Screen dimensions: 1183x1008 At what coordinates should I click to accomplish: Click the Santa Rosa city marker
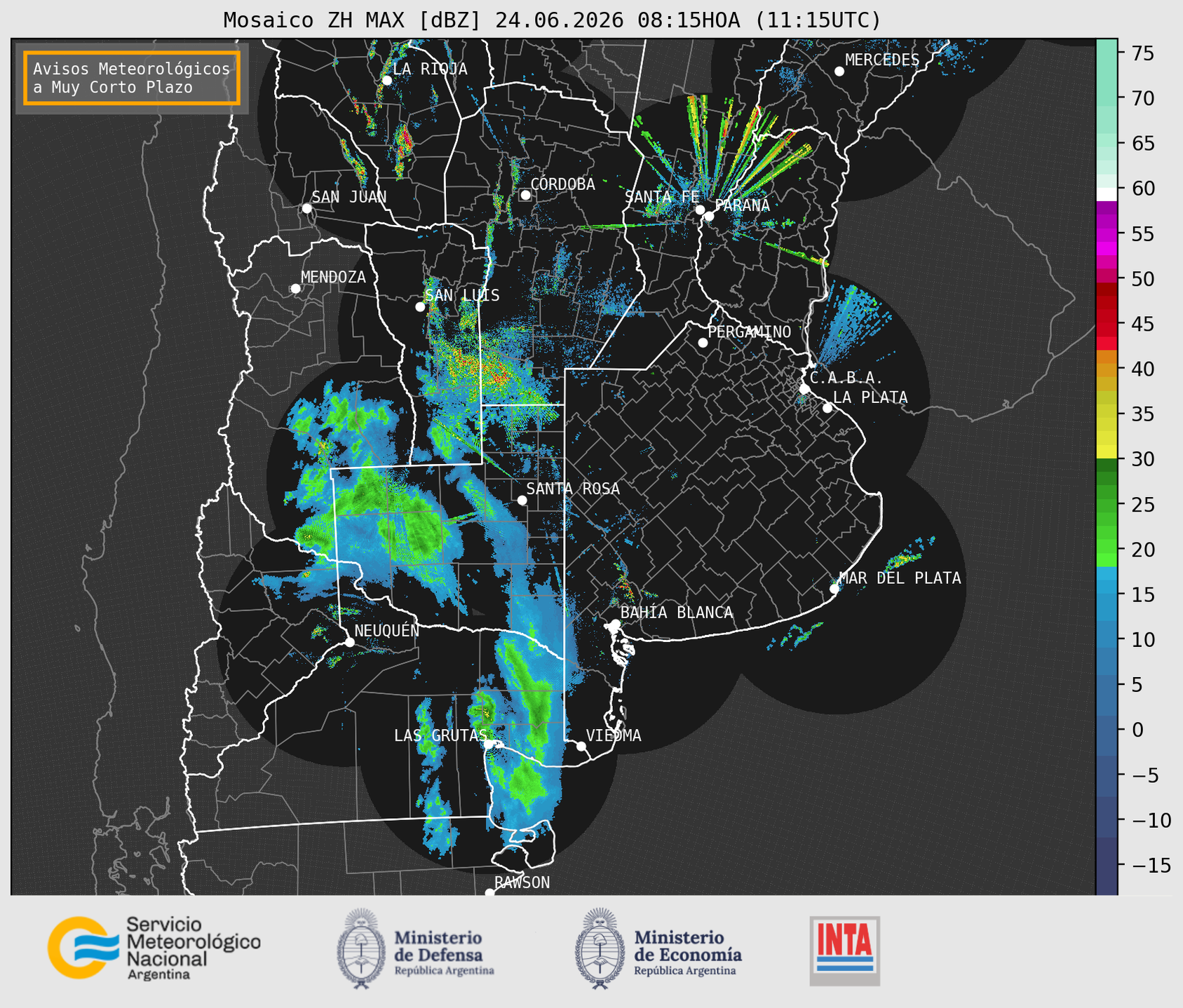coord(522,500)
